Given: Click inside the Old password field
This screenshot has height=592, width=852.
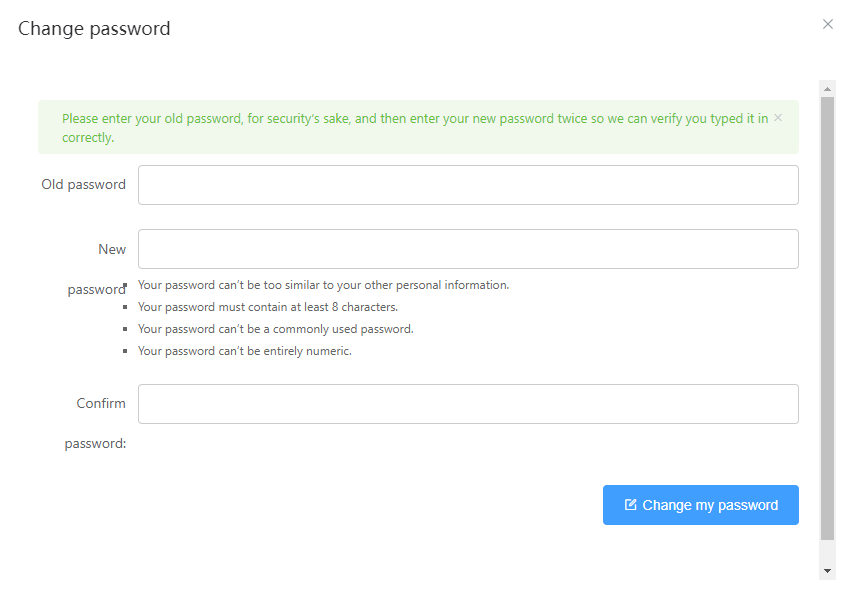Looking at the screenshot, I should coord(468,184).
